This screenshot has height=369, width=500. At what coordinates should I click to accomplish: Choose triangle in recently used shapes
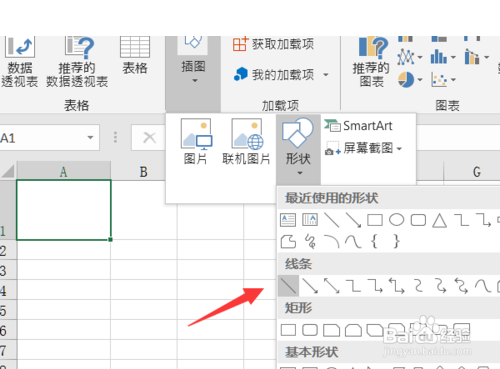pyautogui.click(x=440, y=220)
